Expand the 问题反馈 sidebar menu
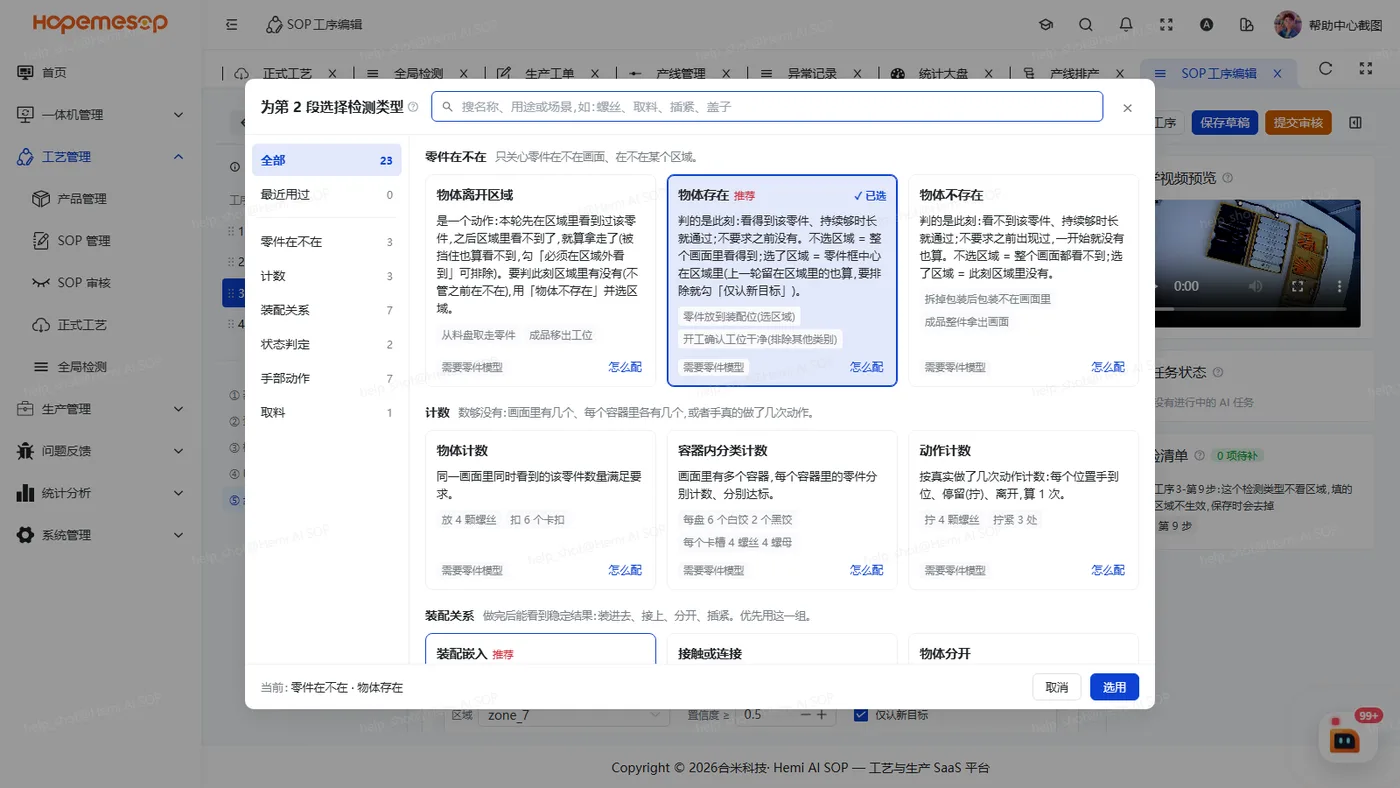The height and width of the screenshot is (788, 1400). coord(101,451)
